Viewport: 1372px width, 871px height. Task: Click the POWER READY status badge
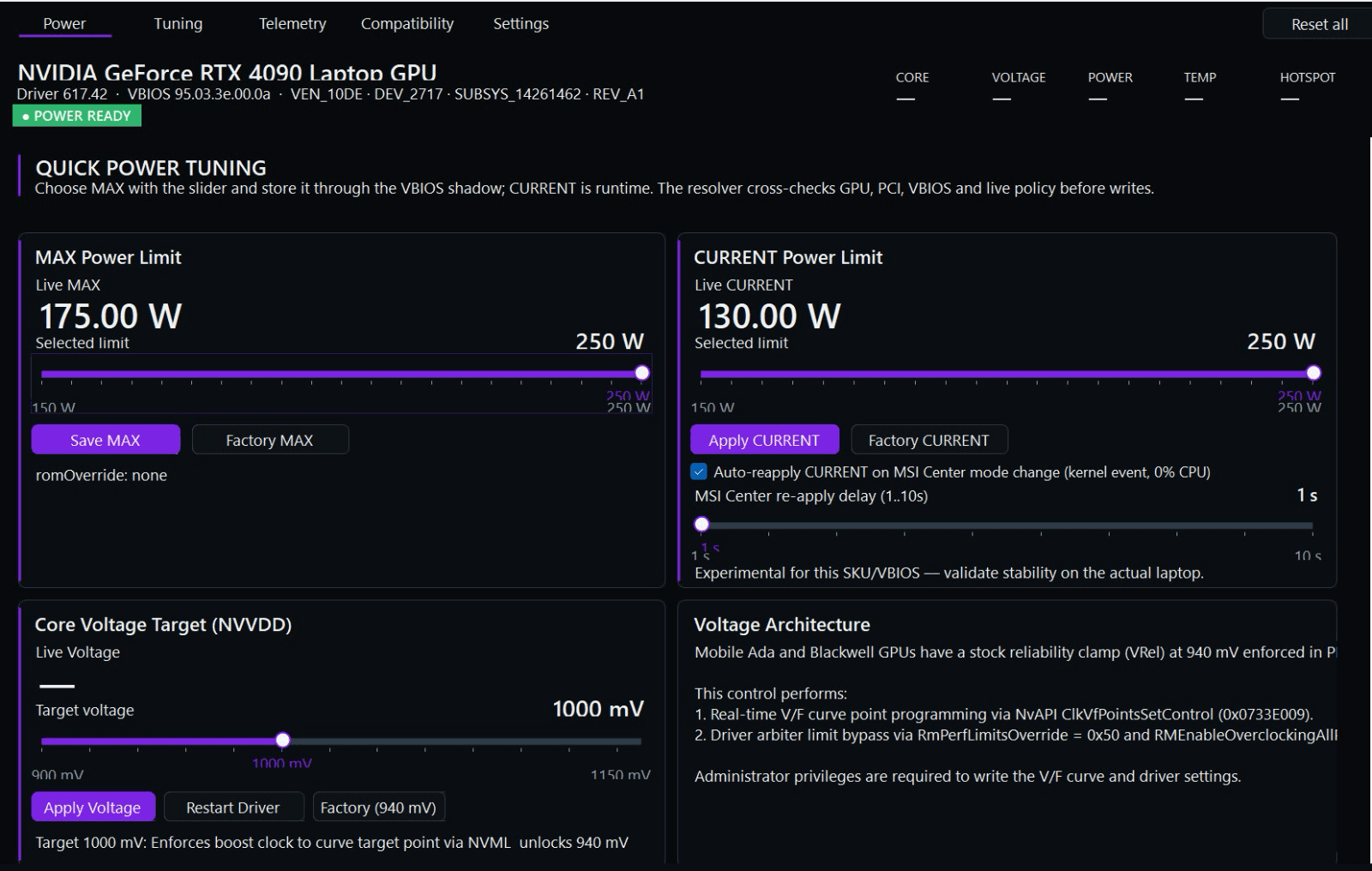77,116
